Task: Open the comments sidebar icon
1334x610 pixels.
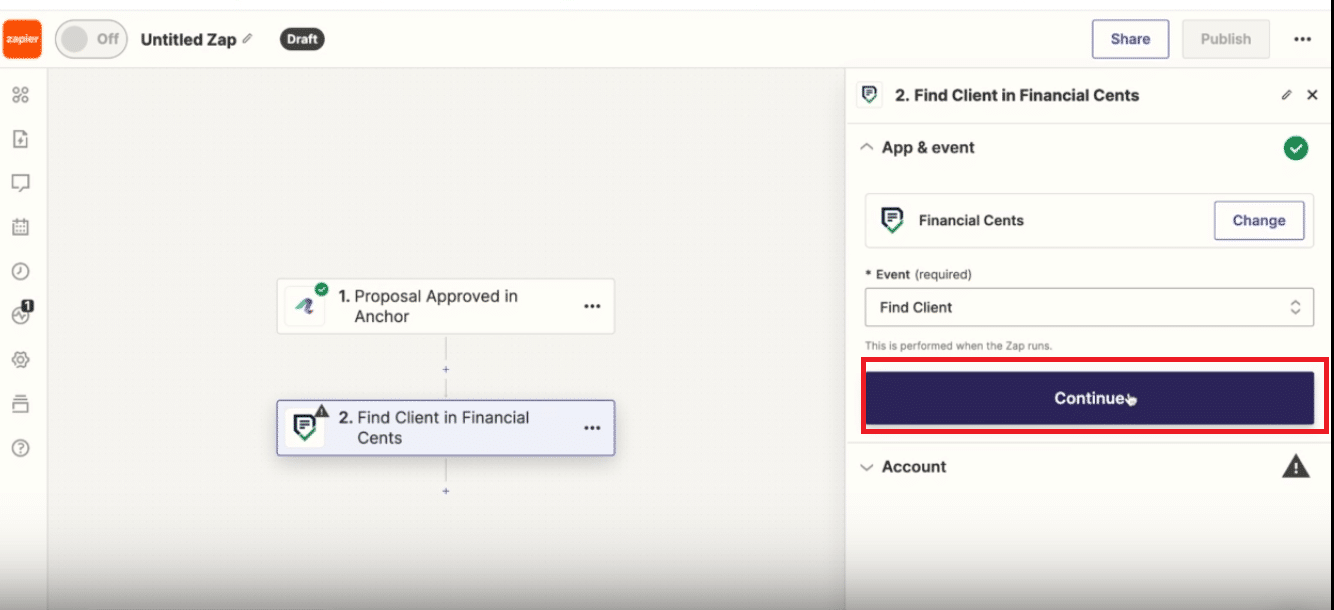Action: [20, 183]
